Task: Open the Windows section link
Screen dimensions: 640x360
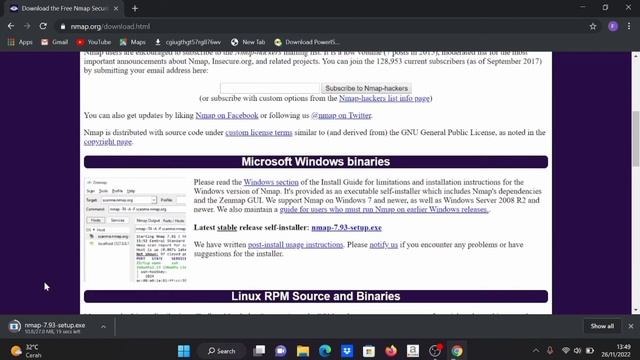Action: (271, 182)
